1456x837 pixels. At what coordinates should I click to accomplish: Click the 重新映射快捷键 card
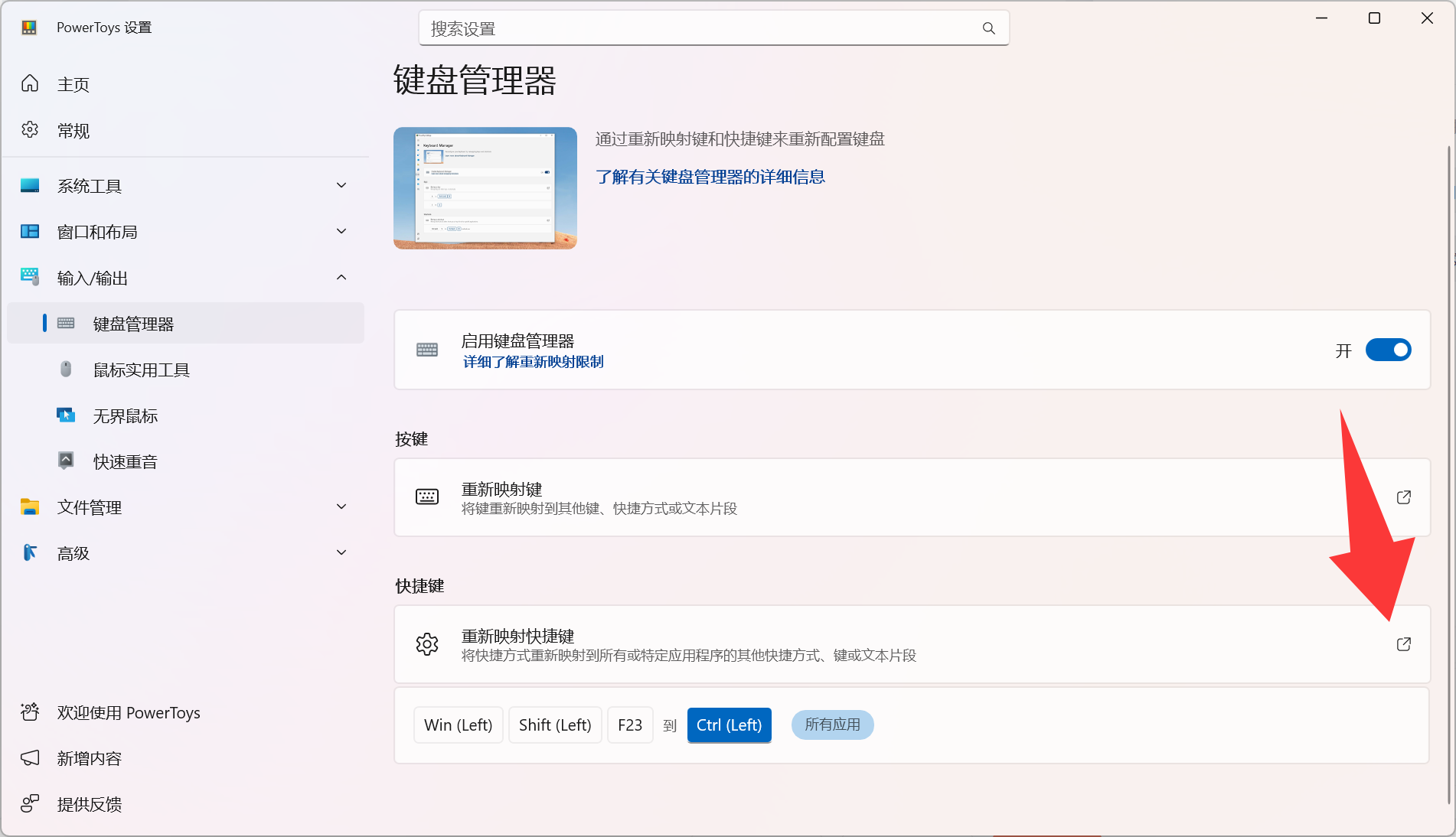tap(912, 644)
